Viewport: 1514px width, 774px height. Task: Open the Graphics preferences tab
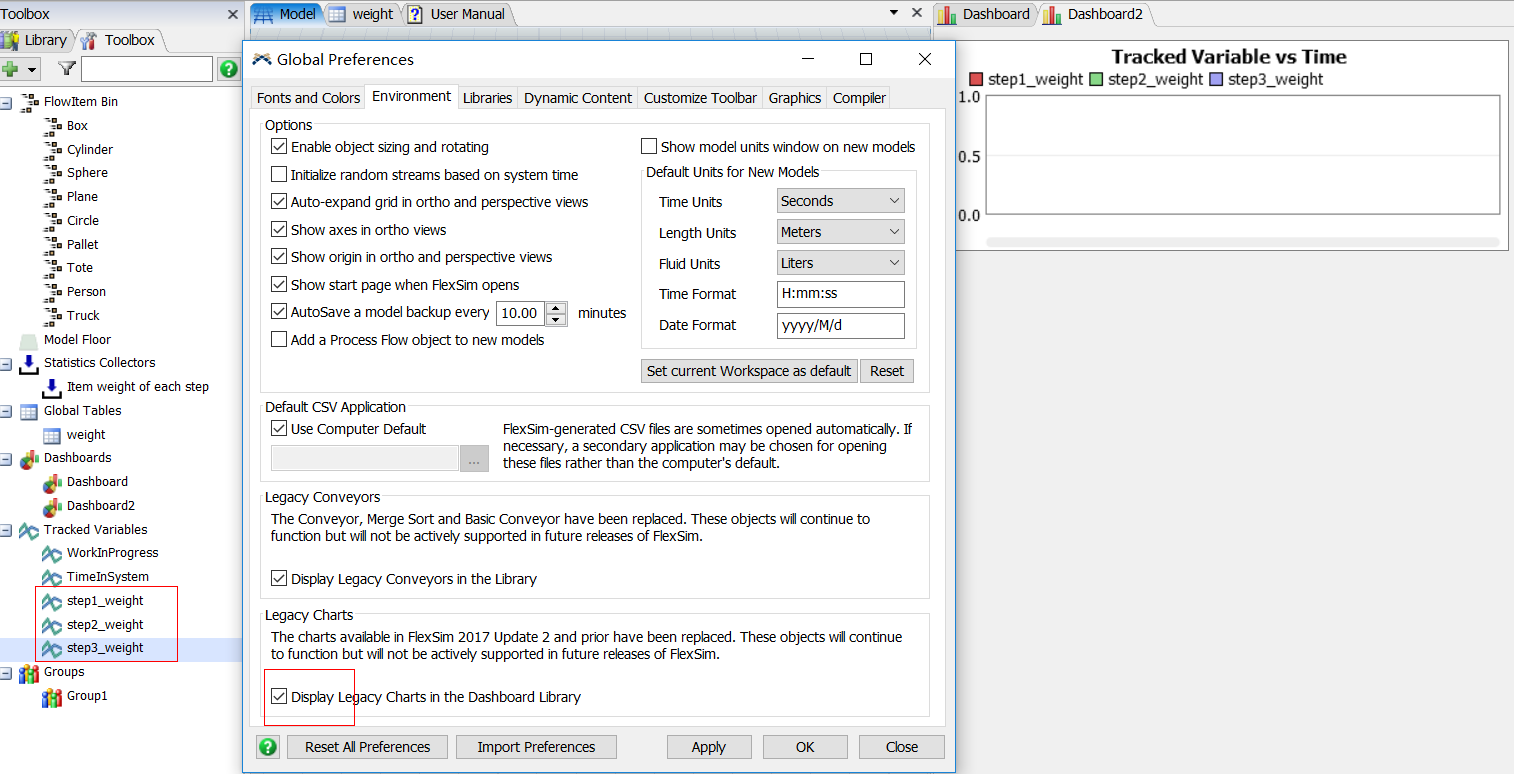point(794,98)
